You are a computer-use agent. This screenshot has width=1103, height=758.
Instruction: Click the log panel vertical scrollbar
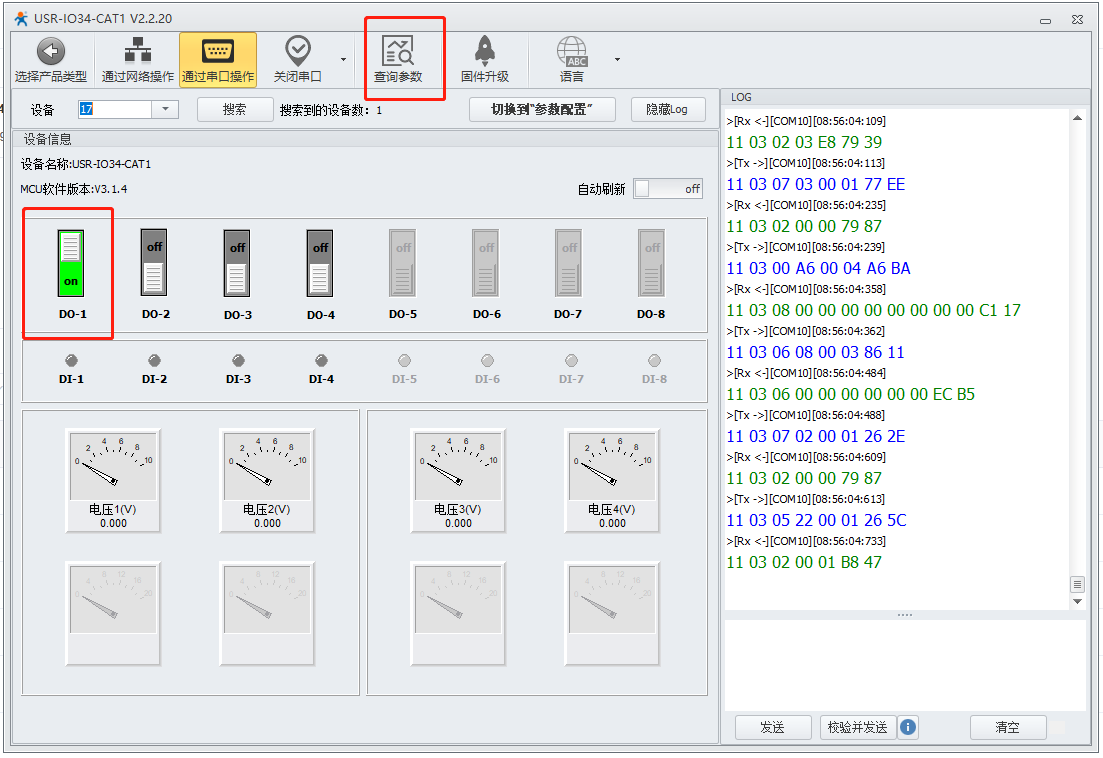tap(1077, 350)
